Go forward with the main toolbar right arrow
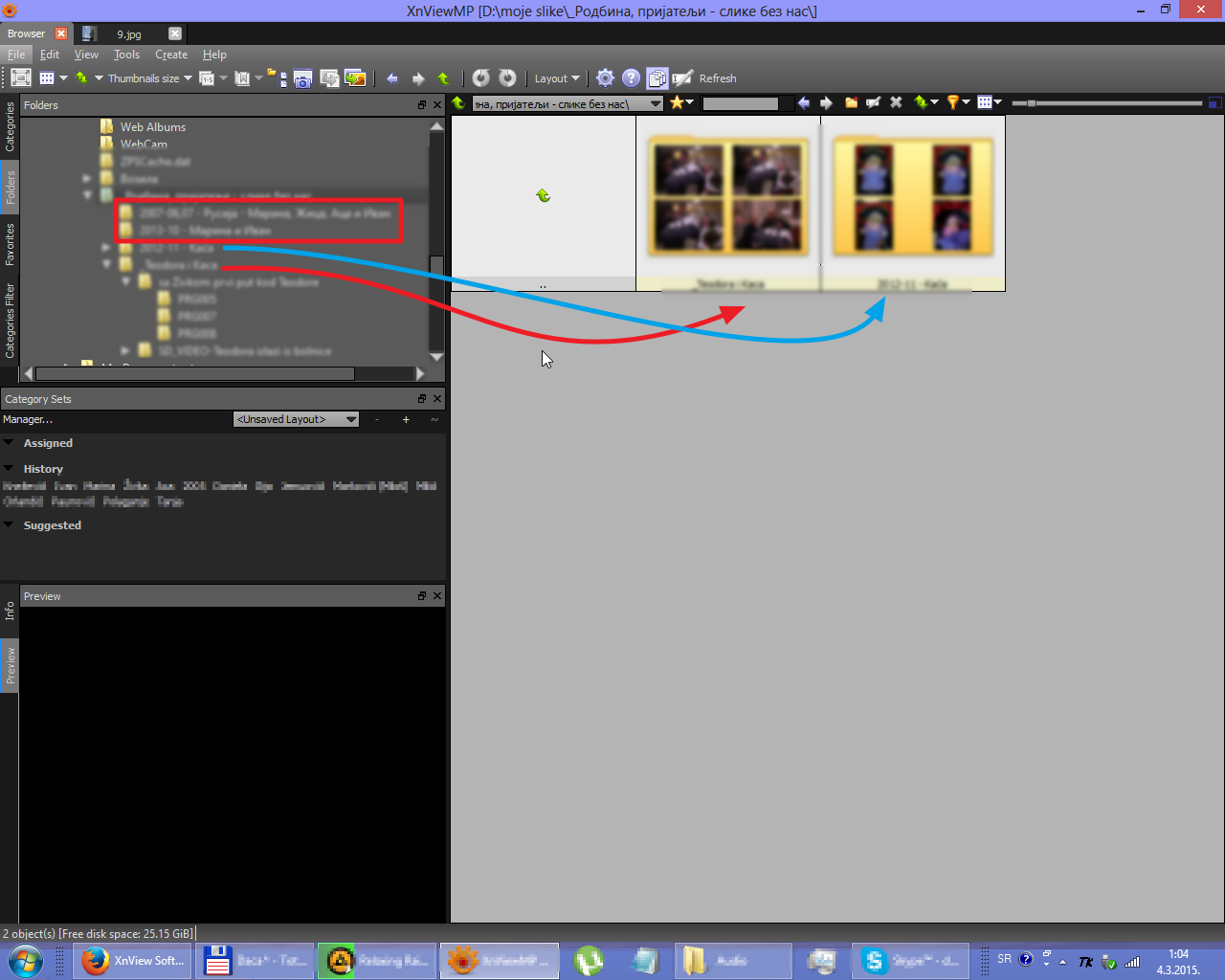 tap(418, 78)
